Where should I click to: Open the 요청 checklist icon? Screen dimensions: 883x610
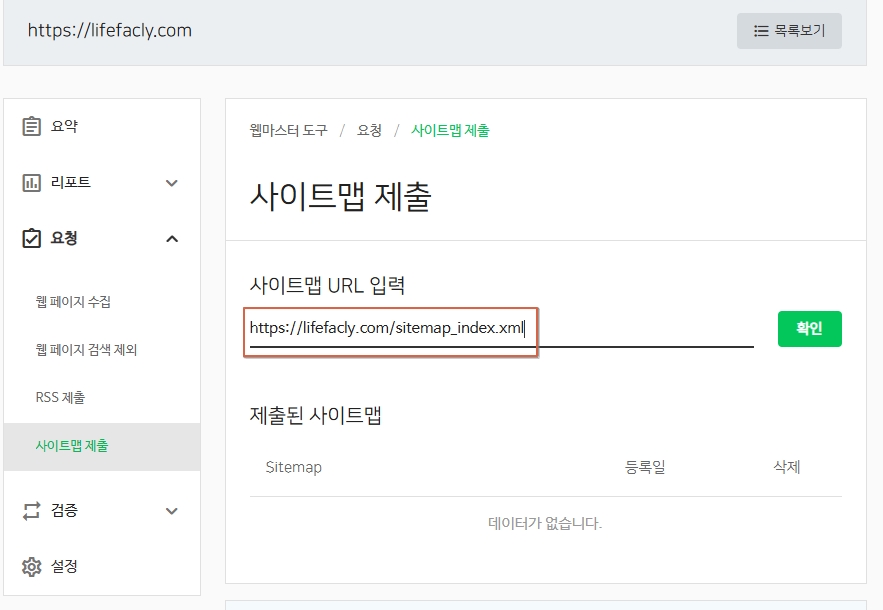pyautogui.click(x=29, y=238)
